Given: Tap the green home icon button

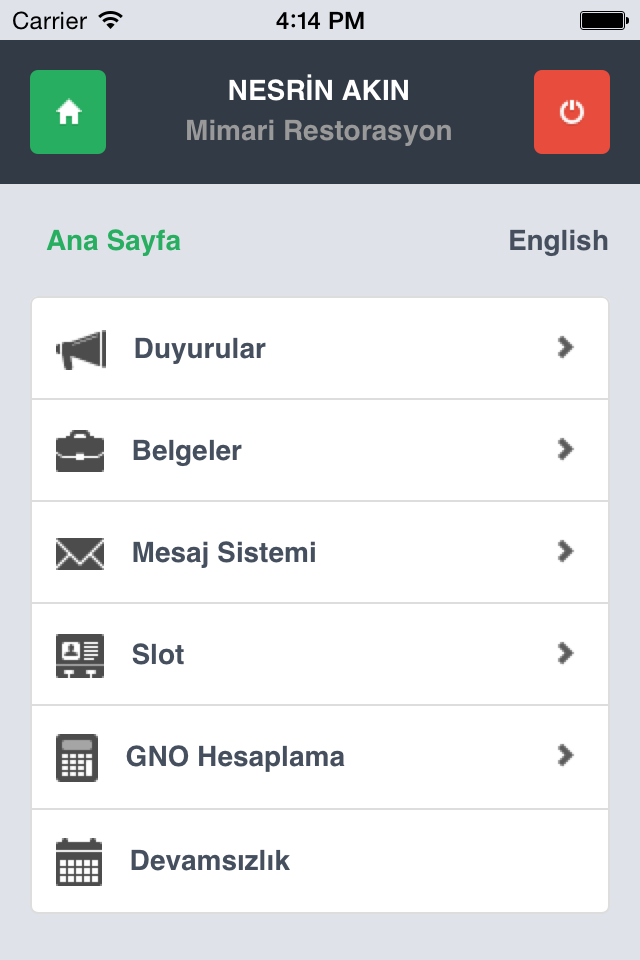Looking at the screenshot, I should tap(68, 112).
